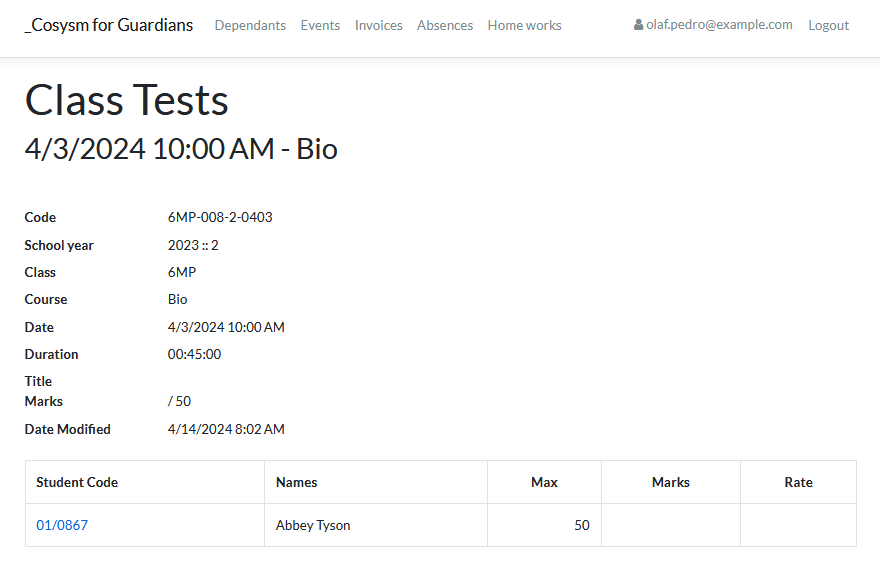
Task: Click the Names column header
Action: (x=296, y=482)
